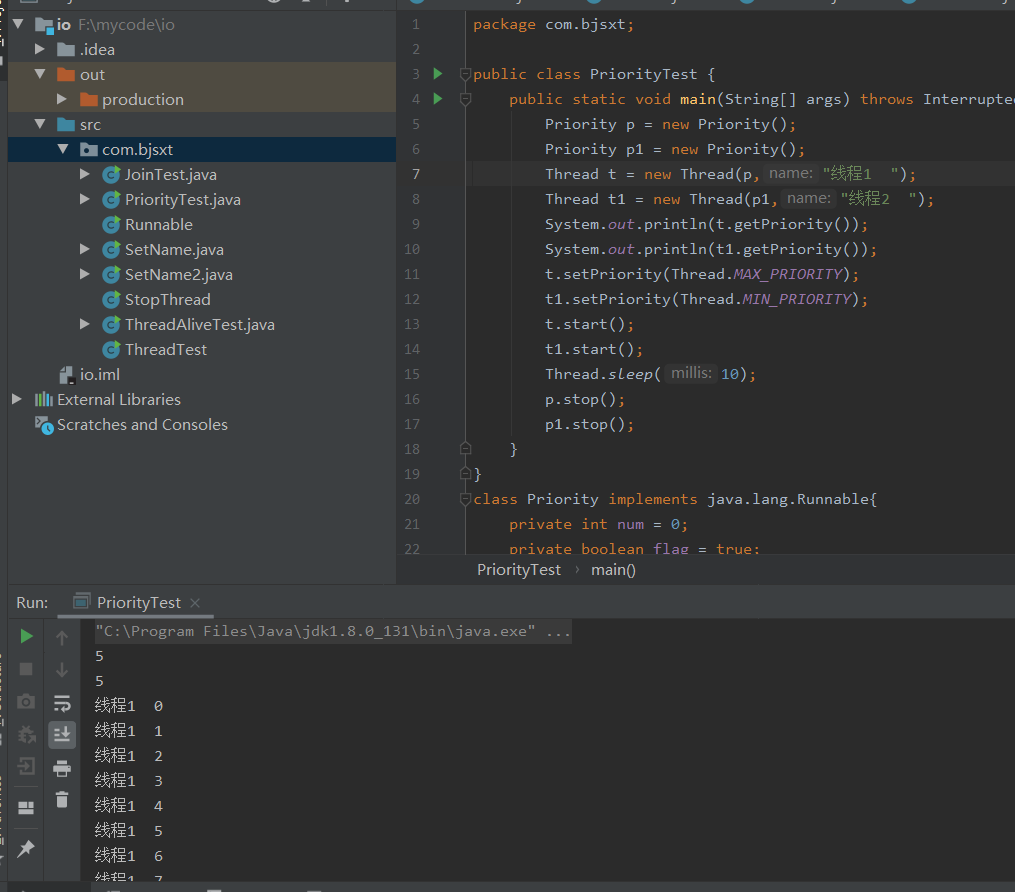Image resolution: width=1015 pixels, height=892 pixels.
Task: Fold the main method at line 4
Action: tap(465, 99)
